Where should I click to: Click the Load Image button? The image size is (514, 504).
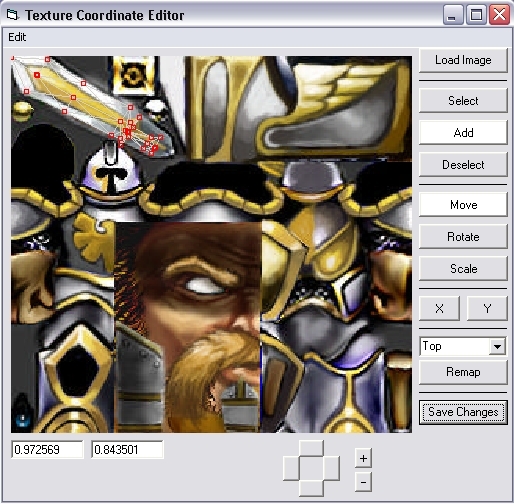click(x=463, y=60)
